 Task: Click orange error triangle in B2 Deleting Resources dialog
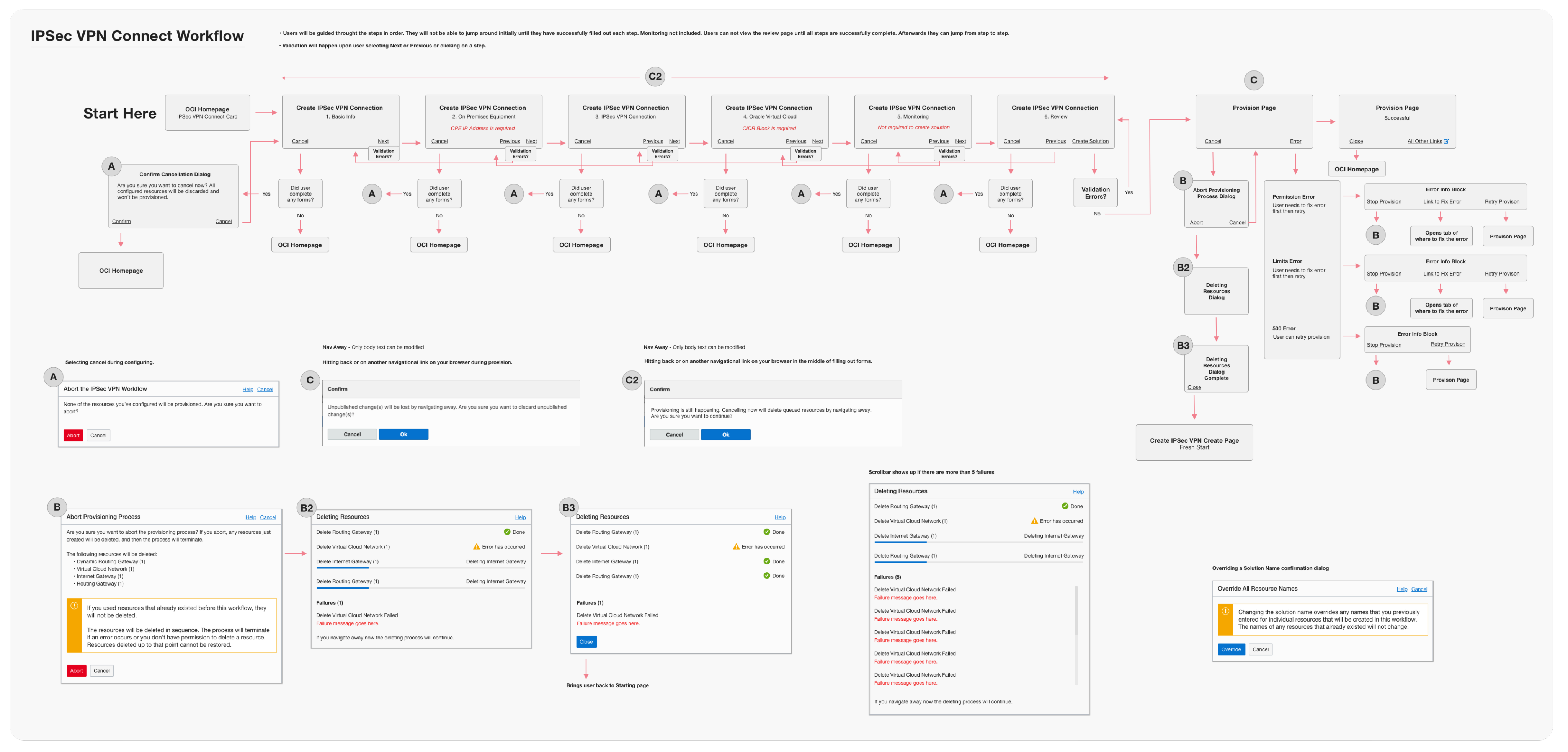coord(477,546)
